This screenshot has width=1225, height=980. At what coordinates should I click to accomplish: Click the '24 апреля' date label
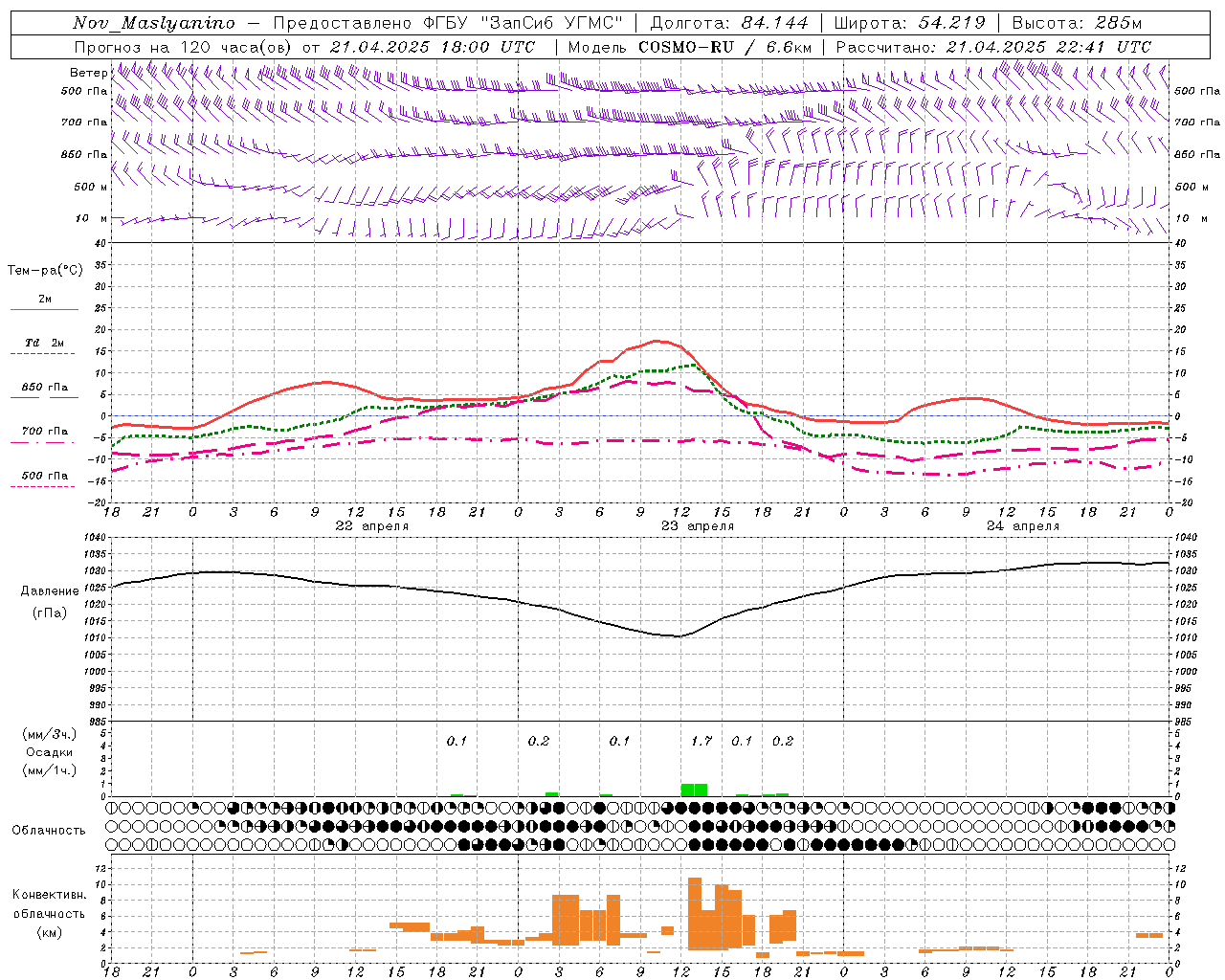[1023, 526]
